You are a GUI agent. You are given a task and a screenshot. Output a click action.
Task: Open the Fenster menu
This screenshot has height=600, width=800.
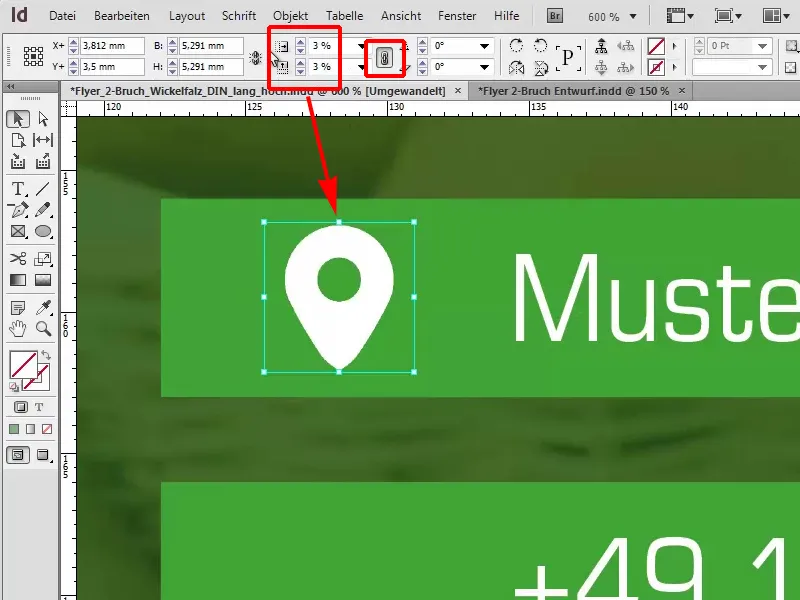coord(457,16)
